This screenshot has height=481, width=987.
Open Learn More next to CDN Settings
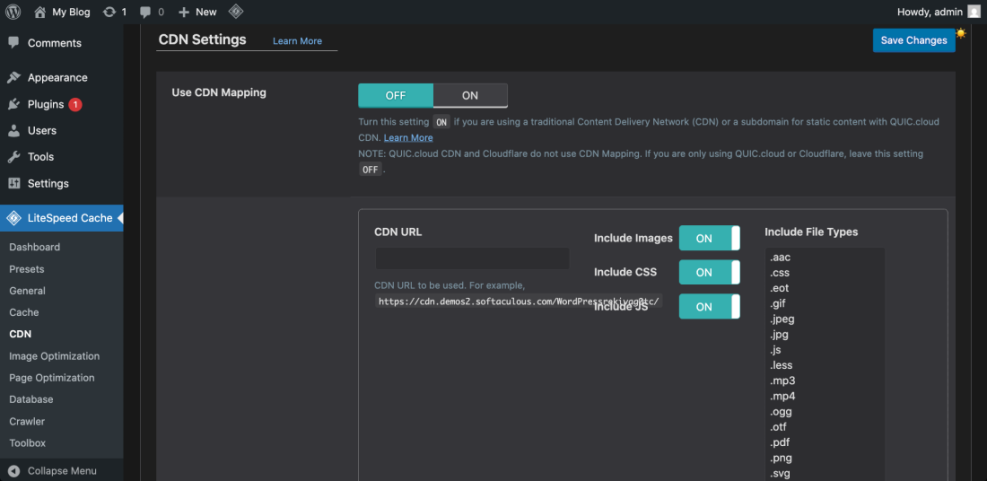tap(297, 41)
